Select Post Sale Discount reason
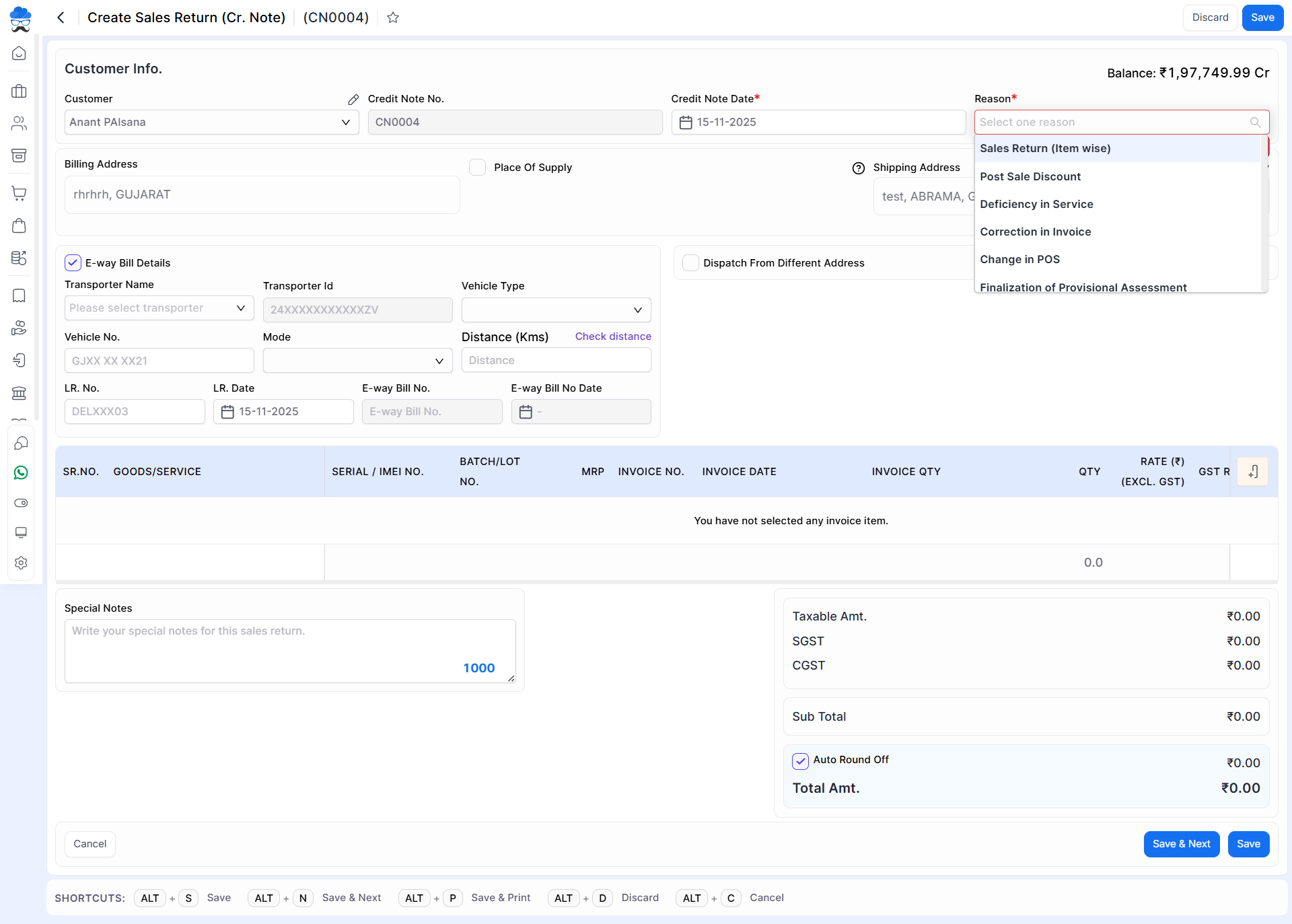Screen dimensions: 1292x924 pos(1030,176)
